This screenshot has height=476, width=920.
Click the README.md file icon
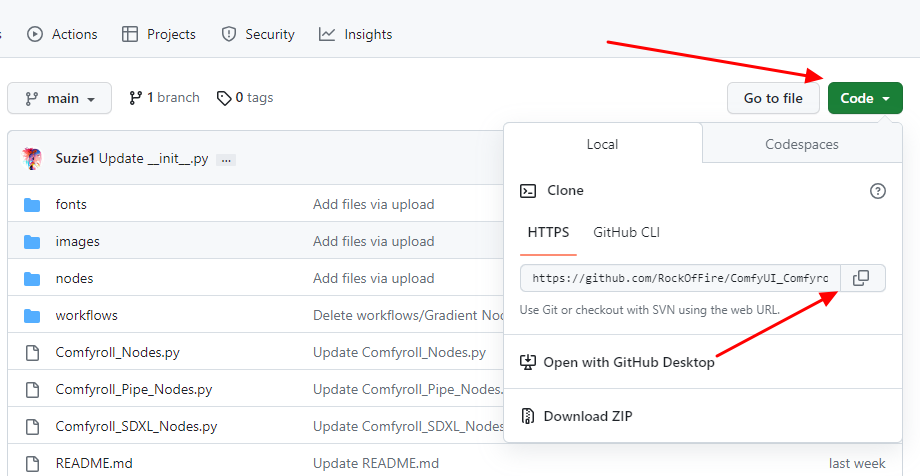(32, 464)
